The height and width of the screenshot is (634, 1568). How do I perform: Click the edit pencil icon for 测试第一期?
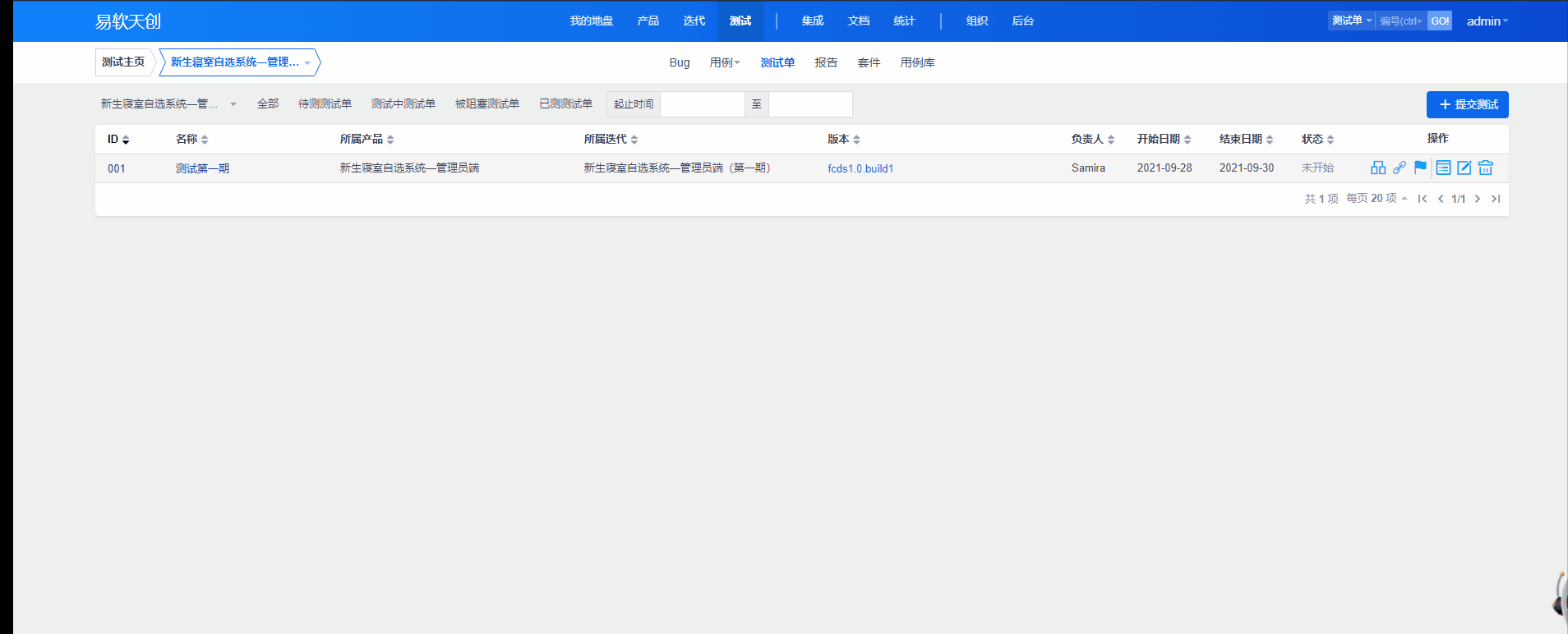(1464, 168)
